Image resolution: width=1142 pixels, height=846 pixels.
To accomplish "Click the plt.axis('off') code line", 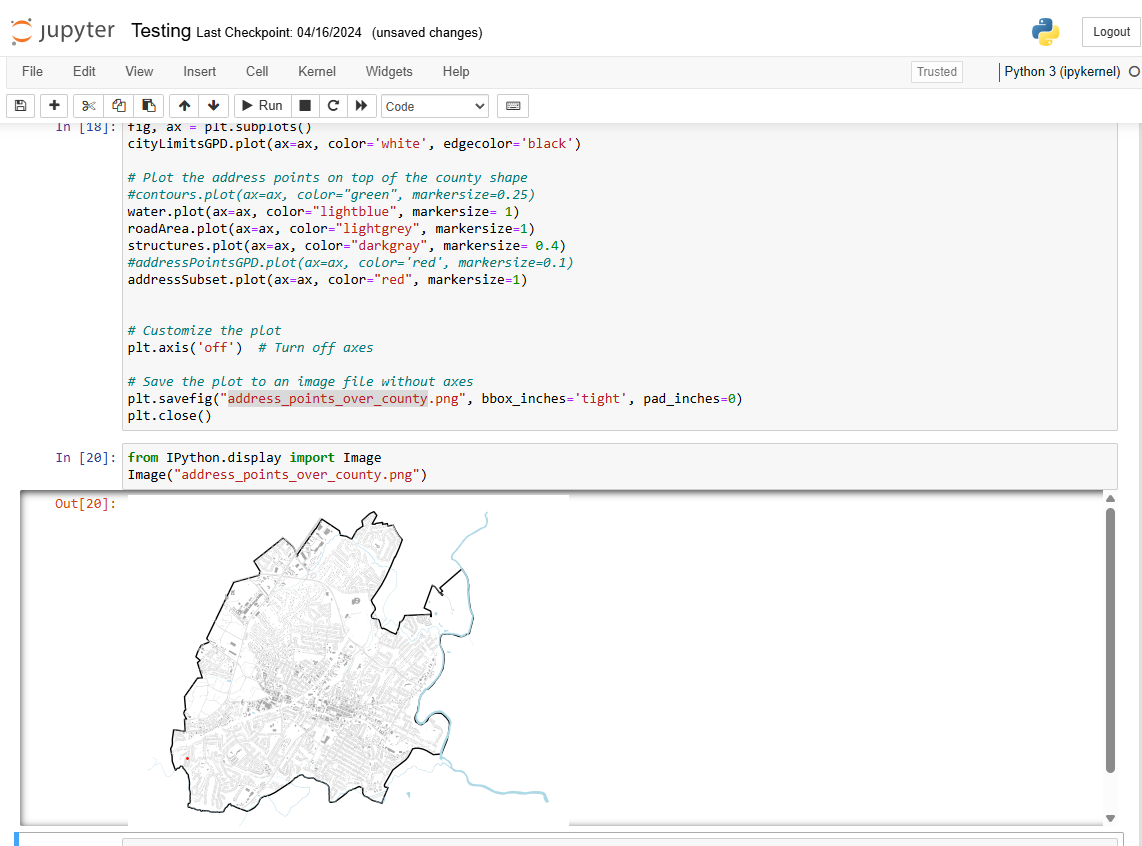I will pyautogui.click(x=250, y=348).
